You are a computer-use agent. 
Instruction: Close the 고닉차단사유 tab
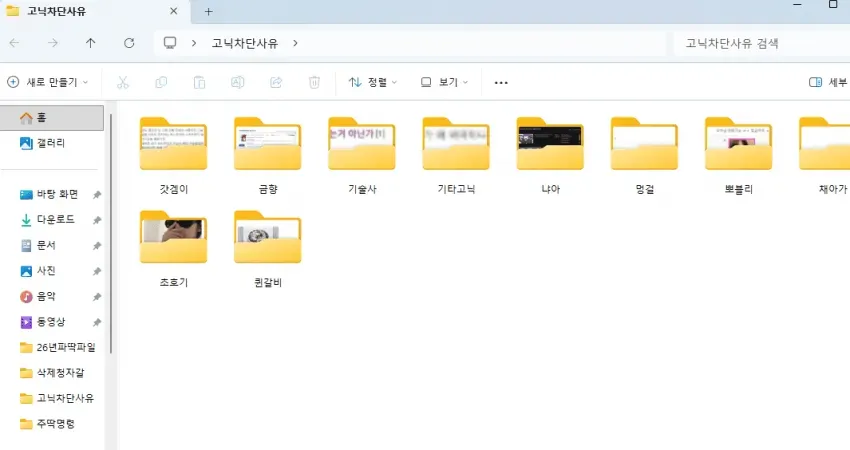pos(173,11)
